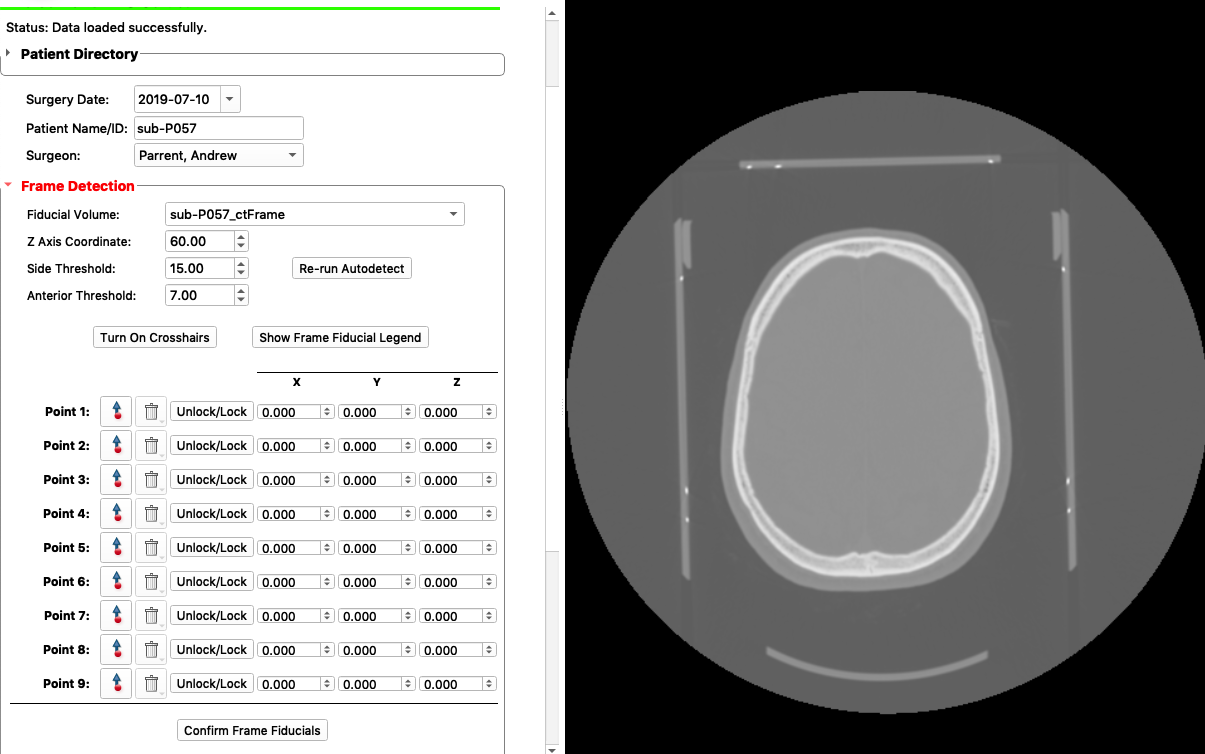Place fiducial for Point 1

[x=116, y=412]
